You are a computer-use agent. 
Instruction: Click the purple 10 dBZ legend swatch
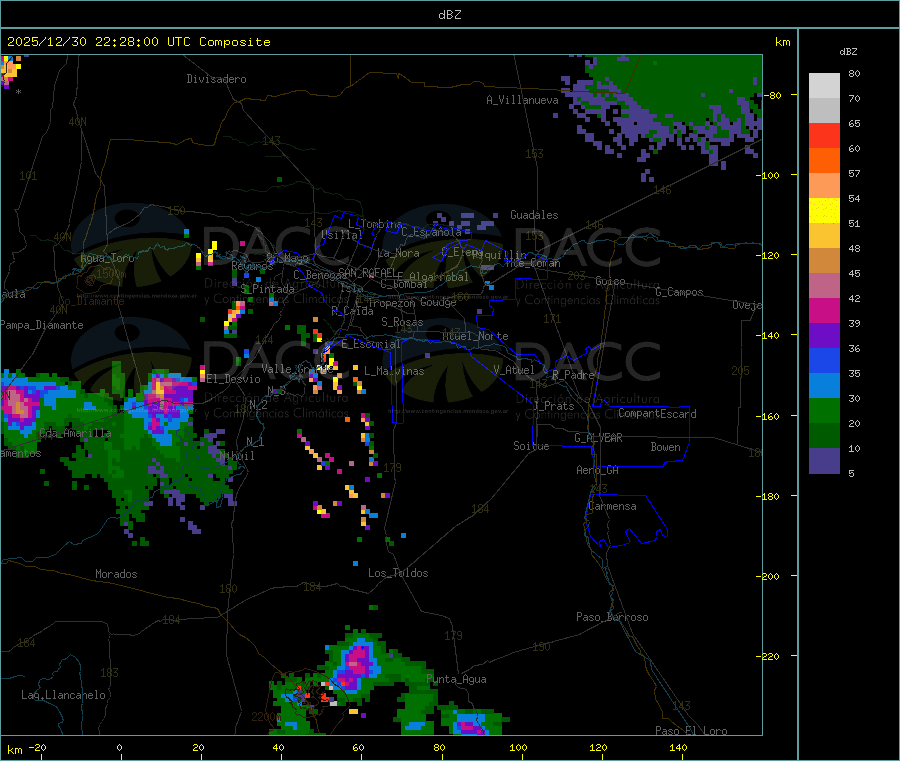pos(824,461)
